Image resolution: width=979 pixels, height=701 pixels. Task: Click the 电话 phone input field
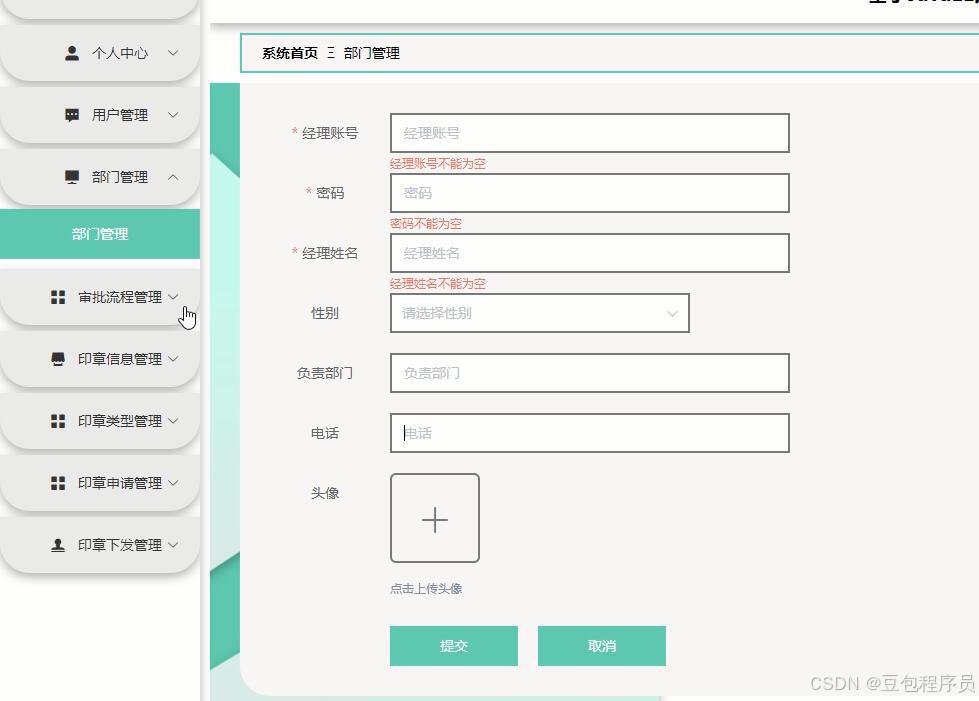[589, 433]
